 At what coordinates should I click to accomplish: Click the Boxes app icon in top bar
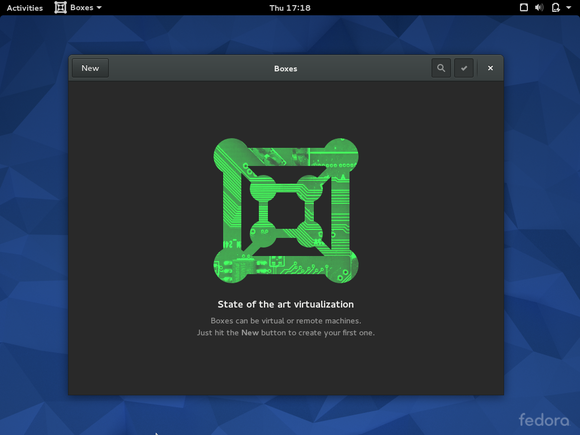click(x=60, y=7)
